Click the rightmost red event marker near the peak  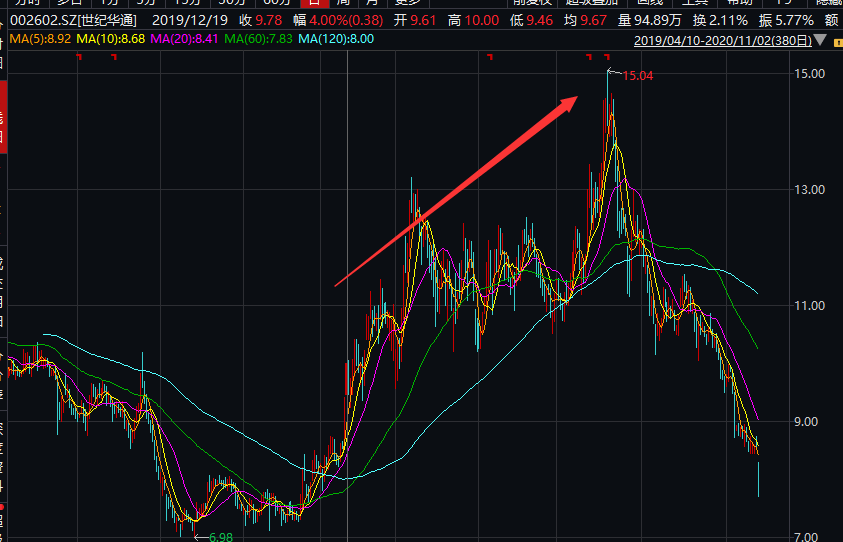(x=606, y=58)
